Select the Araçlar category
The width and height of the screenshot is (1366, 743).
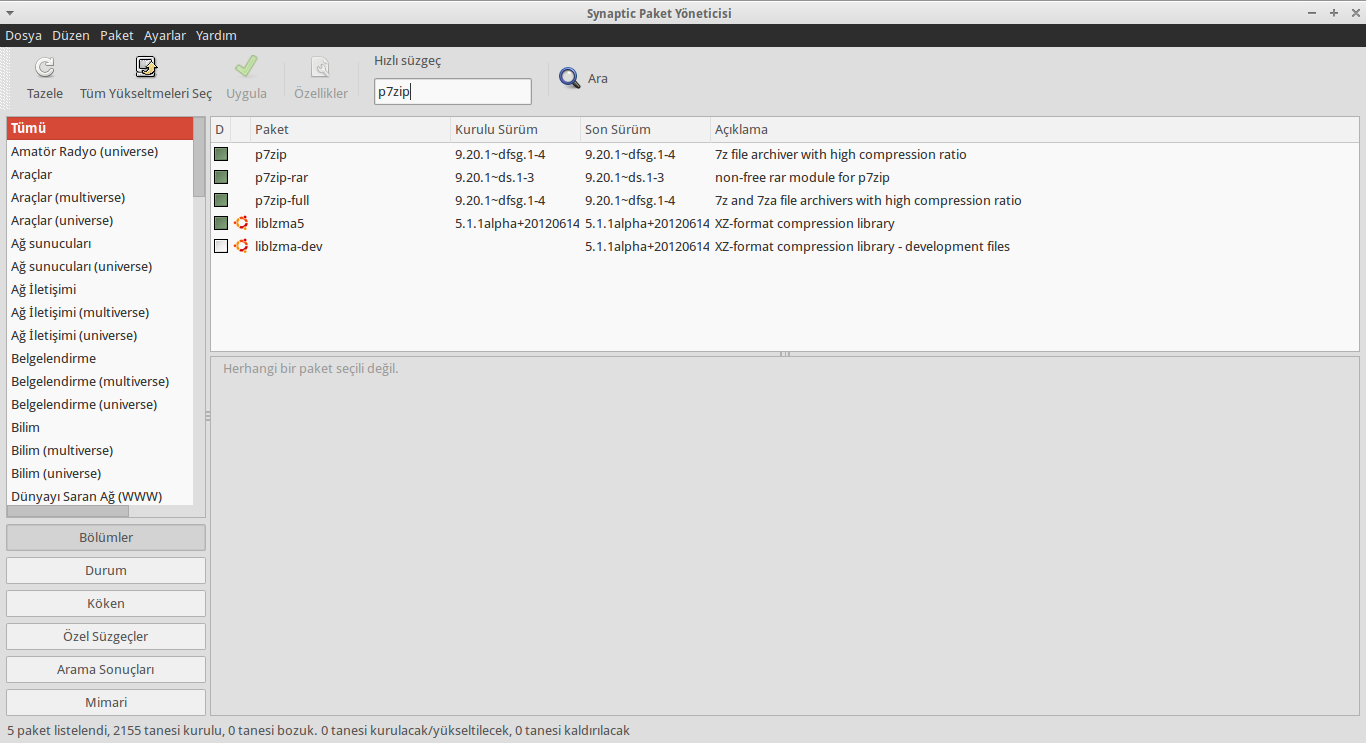100,175
